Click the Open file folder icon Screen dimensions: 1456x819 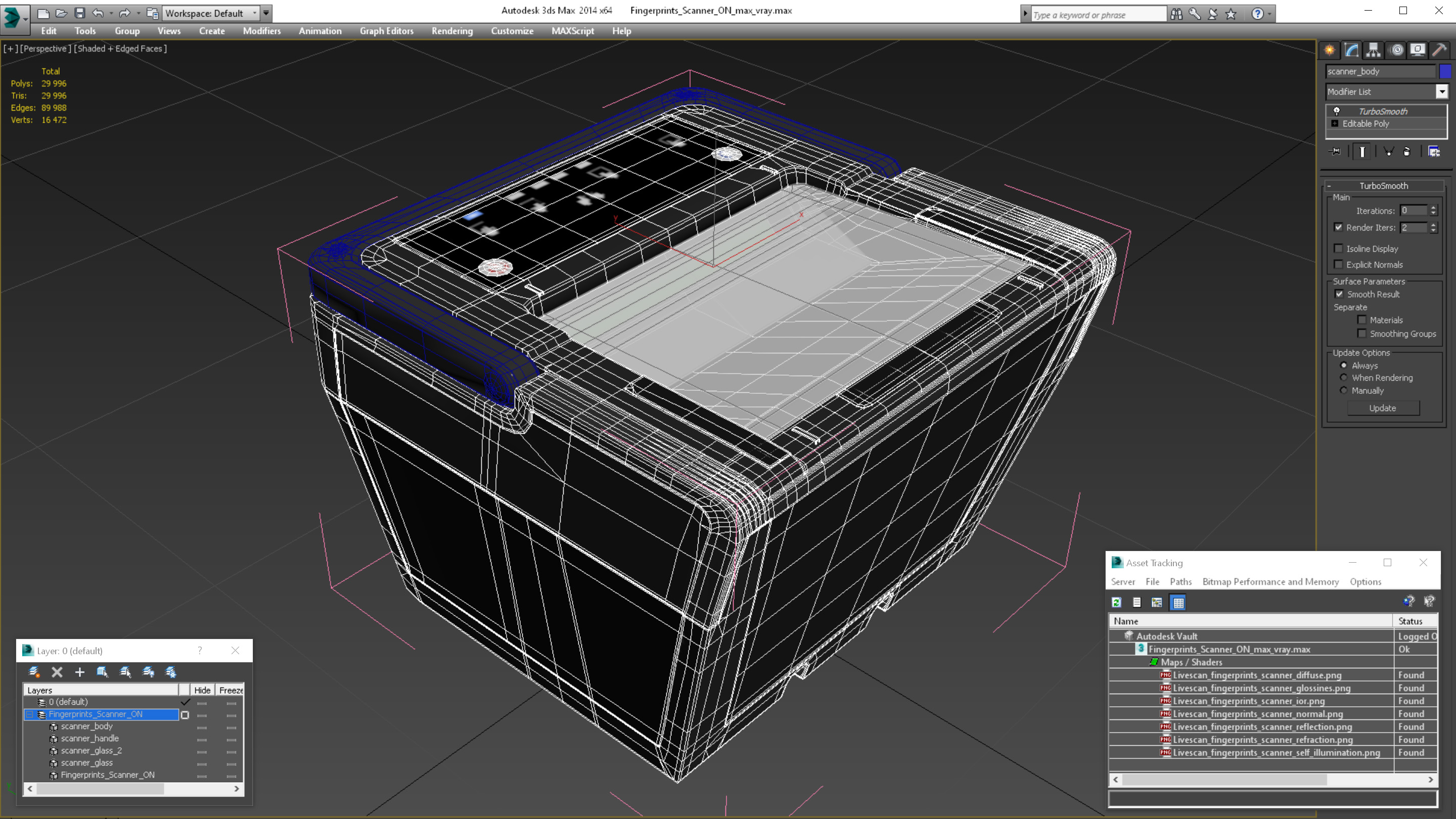[x=61, y=13]
